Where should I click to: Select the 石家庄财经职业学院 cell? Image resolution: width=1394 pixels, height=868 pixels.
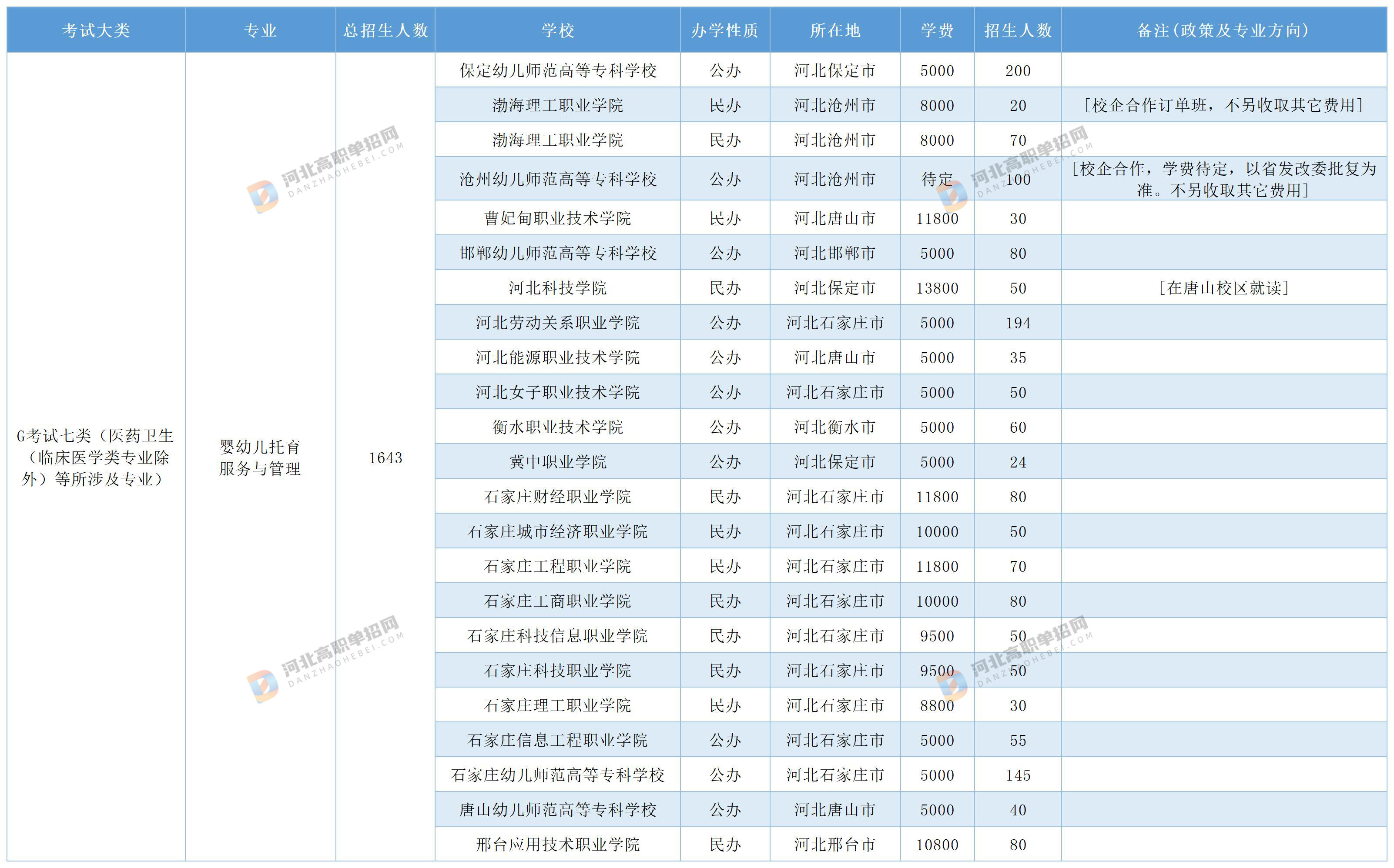click(558, 496)
